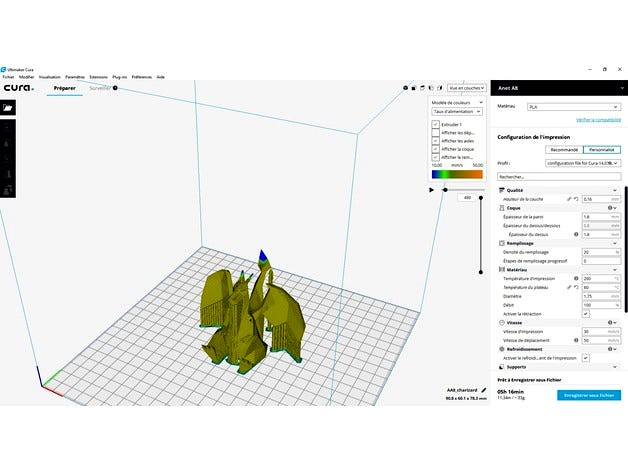The height and width of the screenshot is (472, 628).
Task: Select the Rotate tool in left toolbar
Action: [7, 160]
